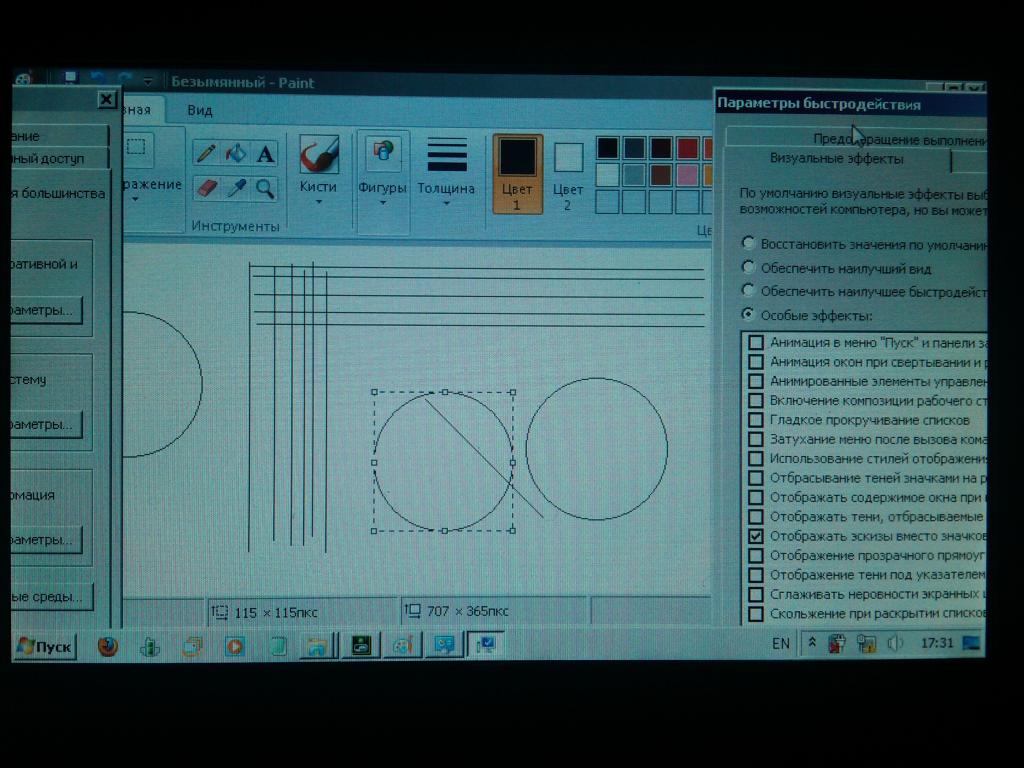Select the Magnifier tool
This screenshot has height=768, width=1024.
pos(265,188)
